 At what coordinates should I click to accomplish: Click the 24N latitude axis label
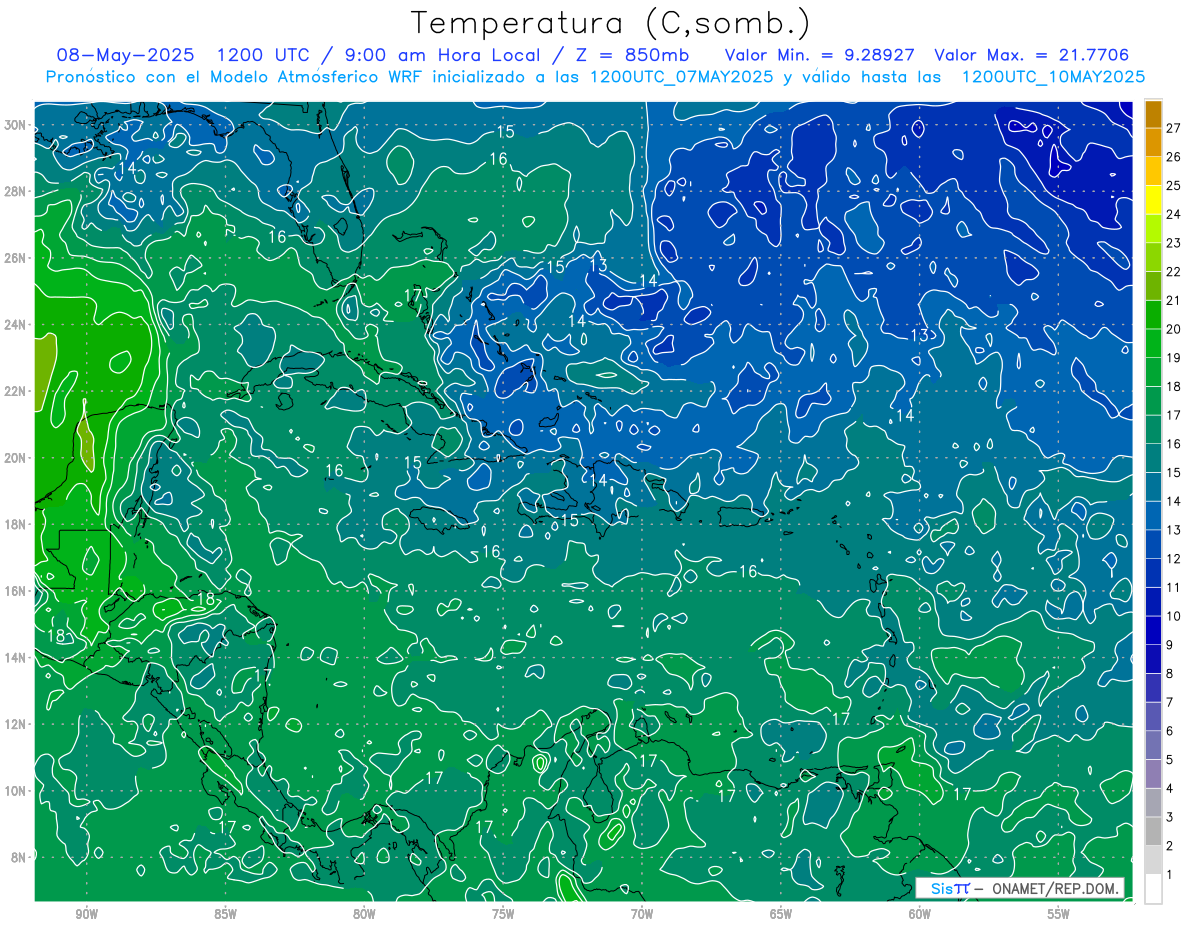pos(16,325)
